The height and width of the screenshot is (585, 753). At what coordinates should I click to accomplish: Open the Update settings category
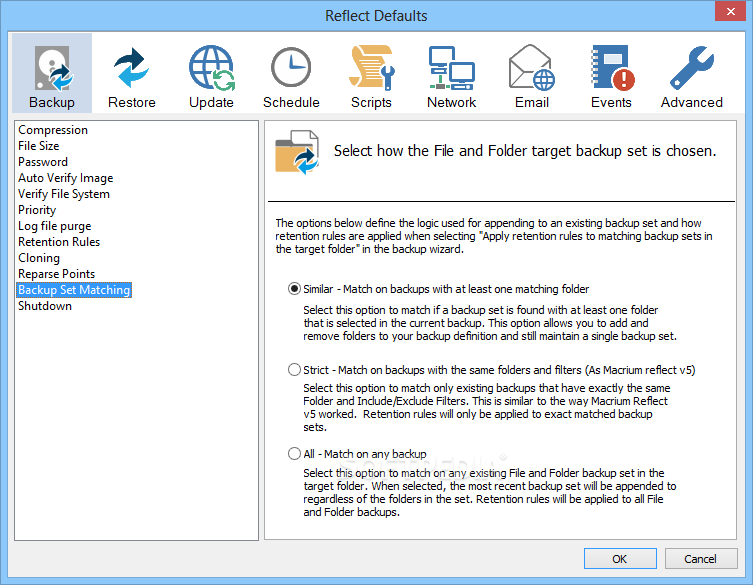pyautogui.click(x=211, y=73)
